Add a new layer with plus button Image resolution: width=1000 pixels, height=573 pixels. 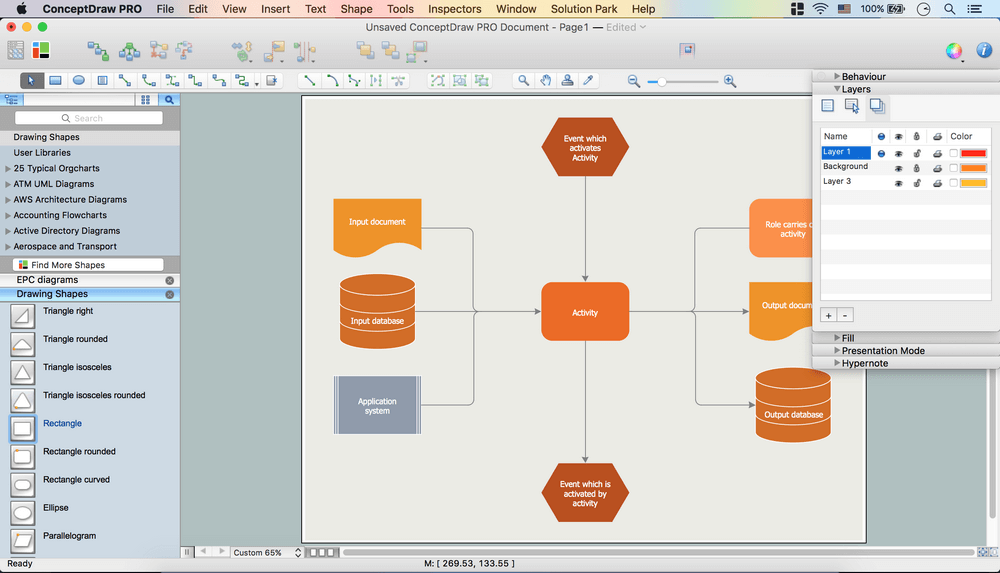pyautogui.click(x=828, y=315)
